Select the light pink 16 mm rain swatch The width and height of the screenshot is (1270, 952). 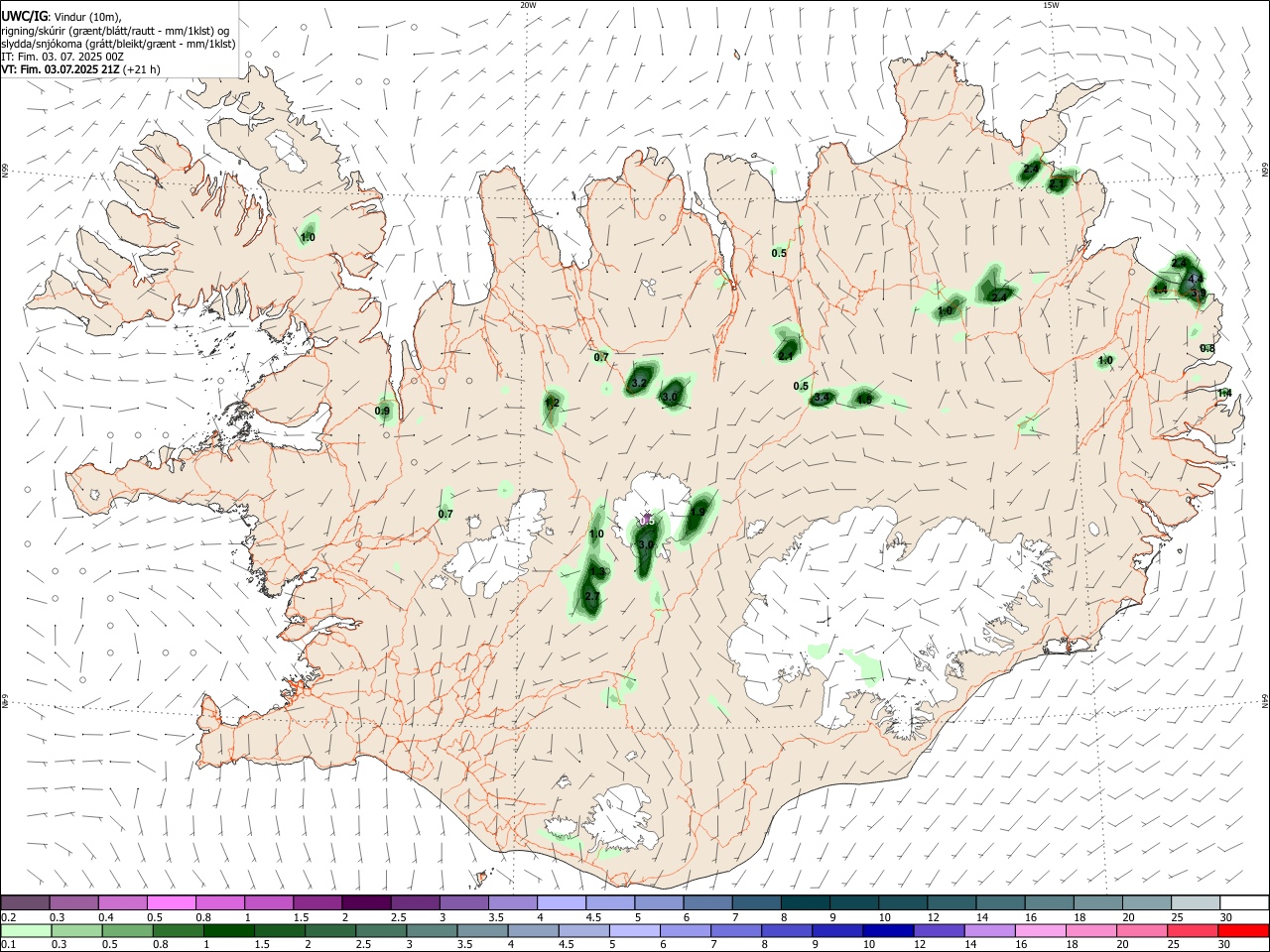click(1039, 930)
